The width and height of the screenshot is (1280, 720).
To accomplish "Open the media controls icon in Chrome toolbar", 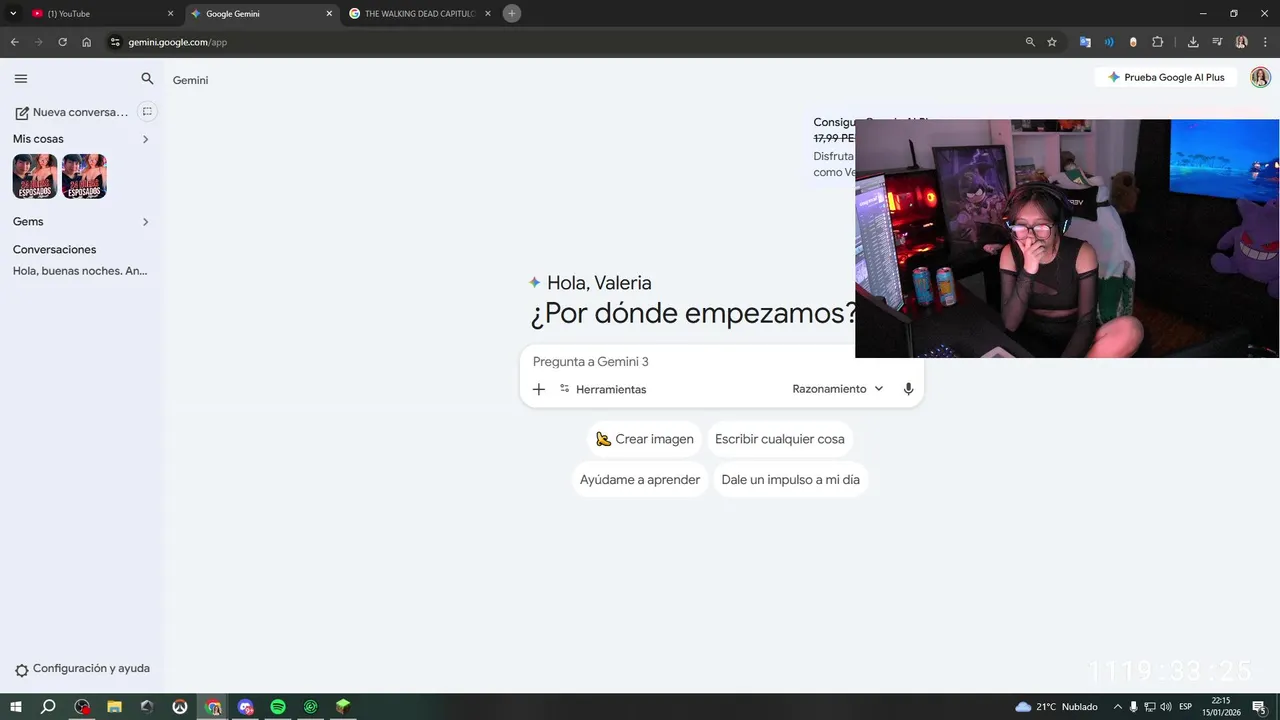I will coord(1217,42).
